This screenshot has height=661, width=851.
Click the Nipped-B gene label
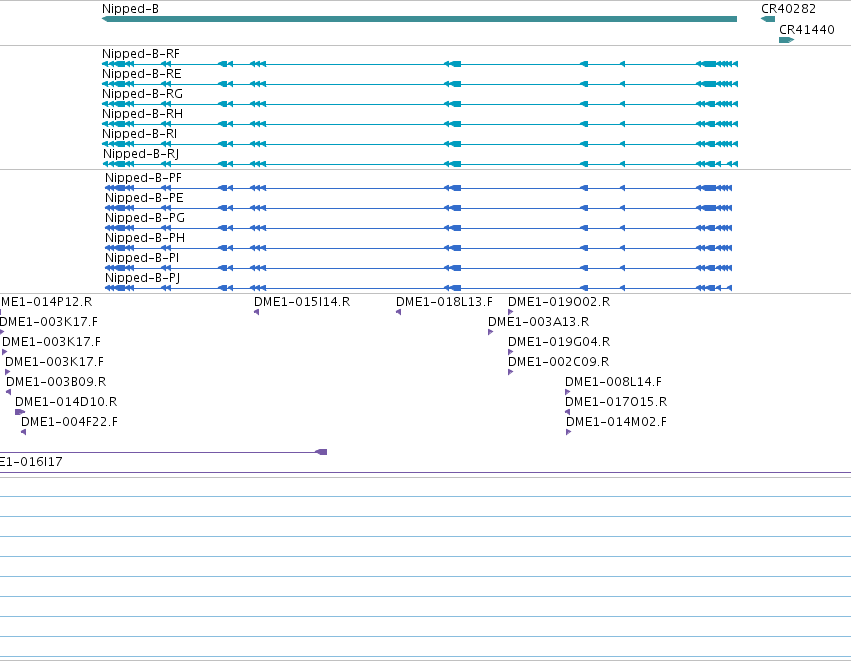coord(130,9)
